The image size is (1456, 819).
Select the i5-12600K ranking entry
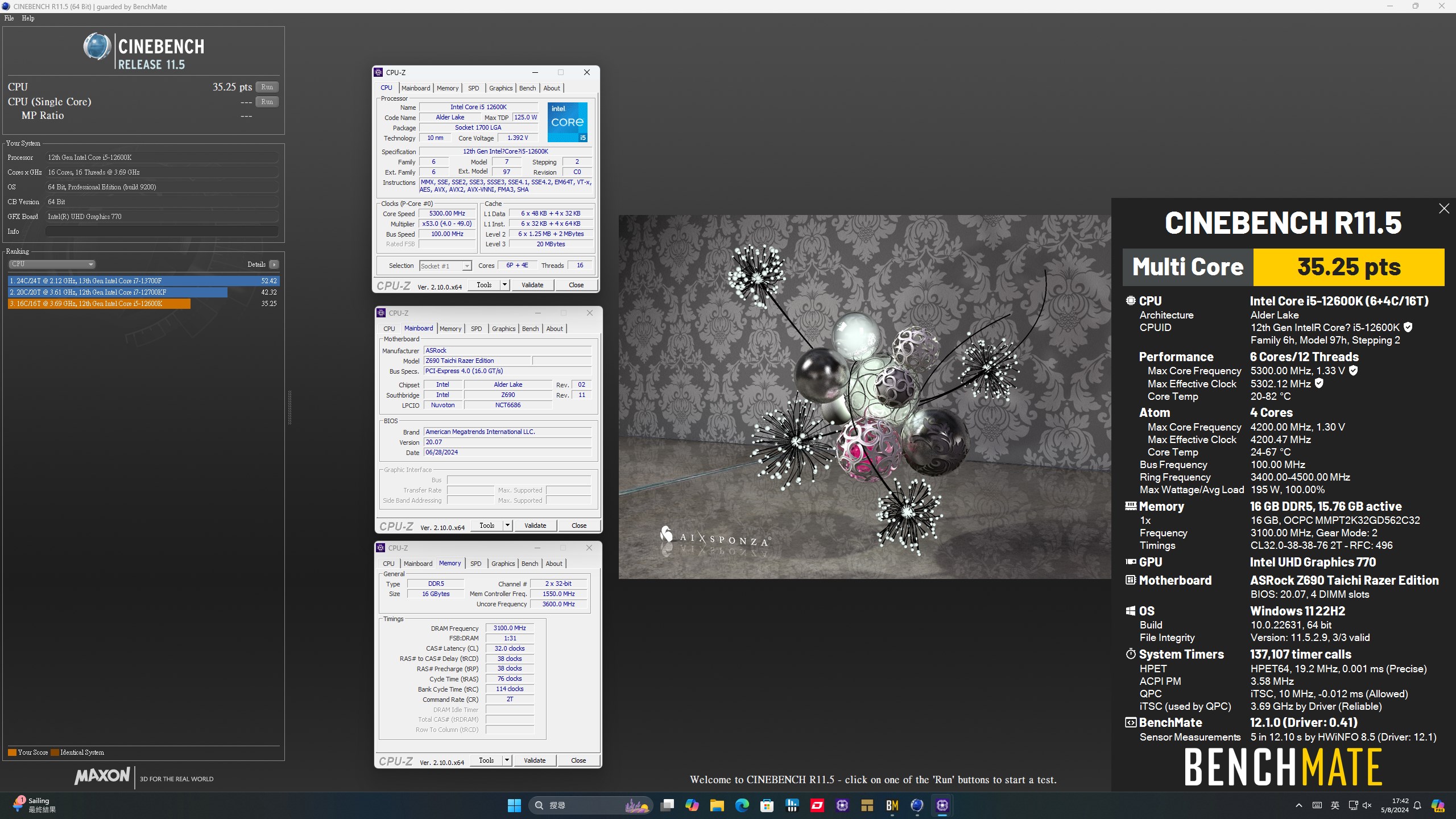pyautogui.click(x=143, y=304)
